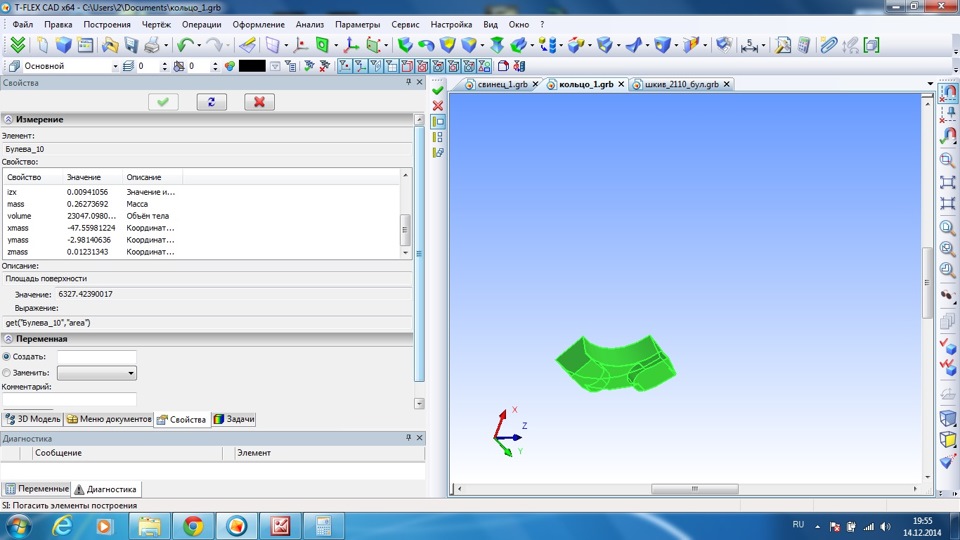Viewport: 960px width, 540px height.
Task: Open Google Chrome from the taskbar
Action: 193,525
